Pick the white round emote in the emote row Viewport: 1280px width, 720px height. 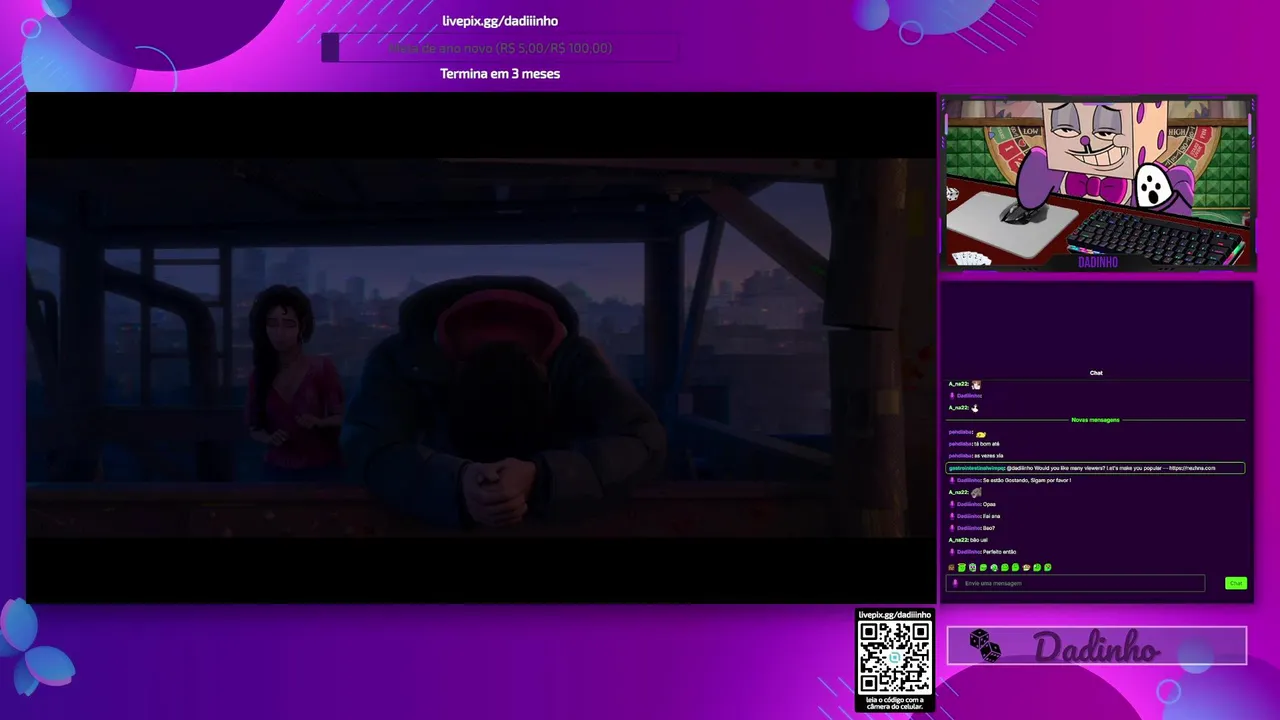tap(972, 567)
